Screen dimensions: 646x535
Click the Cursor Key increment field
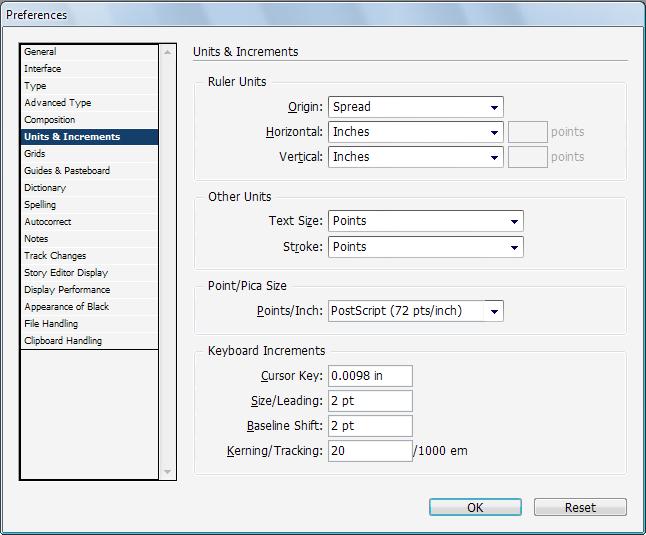click(370, 376)
